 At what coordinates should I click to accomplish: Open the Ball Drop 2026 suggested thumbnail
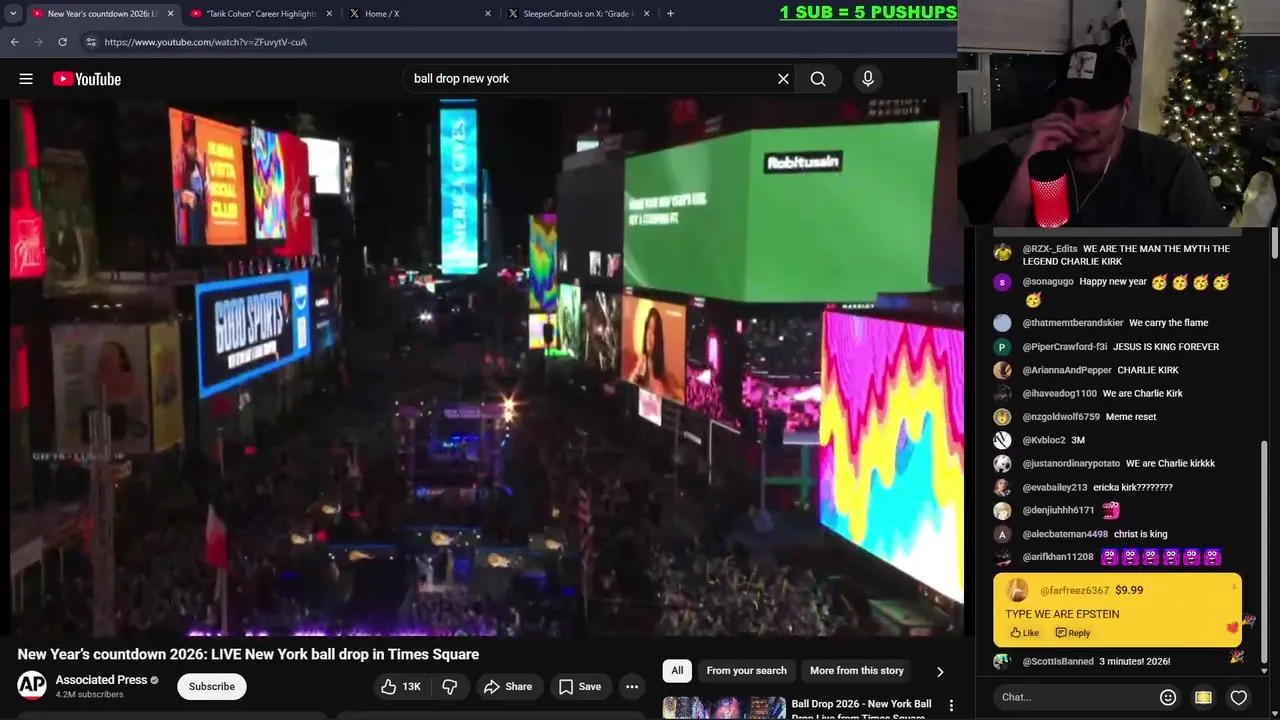(725, 708)
